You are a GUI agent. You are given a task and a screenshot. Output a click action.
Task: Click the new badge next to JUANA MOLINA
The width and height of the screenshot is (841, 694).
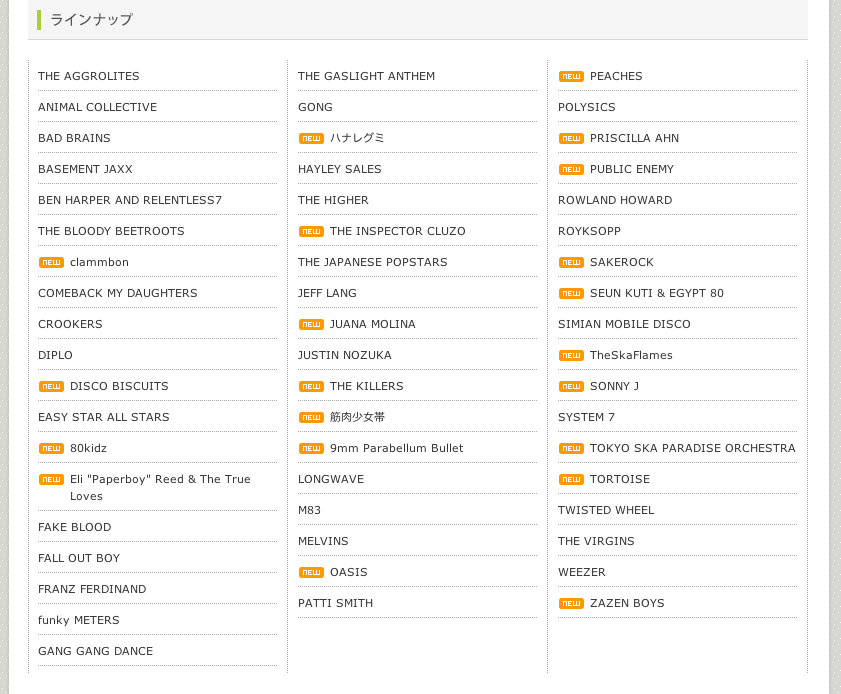pos(311,324)
